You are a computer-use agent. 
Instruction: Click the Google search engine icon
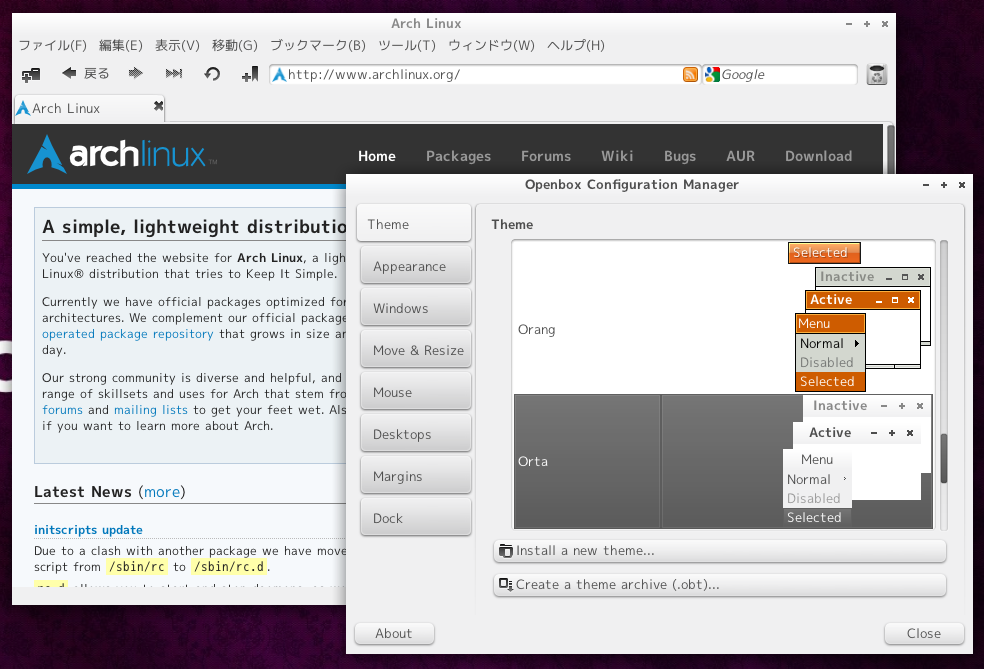pos(712,75)
